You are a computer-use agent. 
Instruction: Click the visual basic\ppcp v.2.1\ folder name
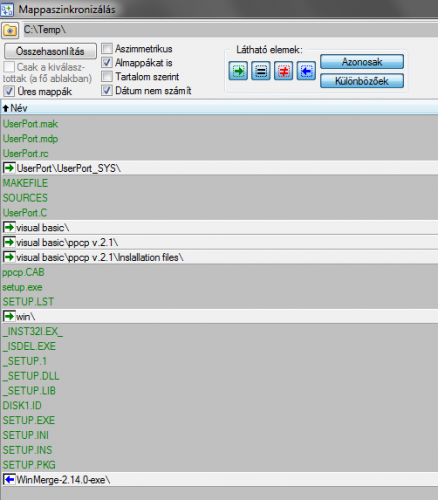pos(67,242)
